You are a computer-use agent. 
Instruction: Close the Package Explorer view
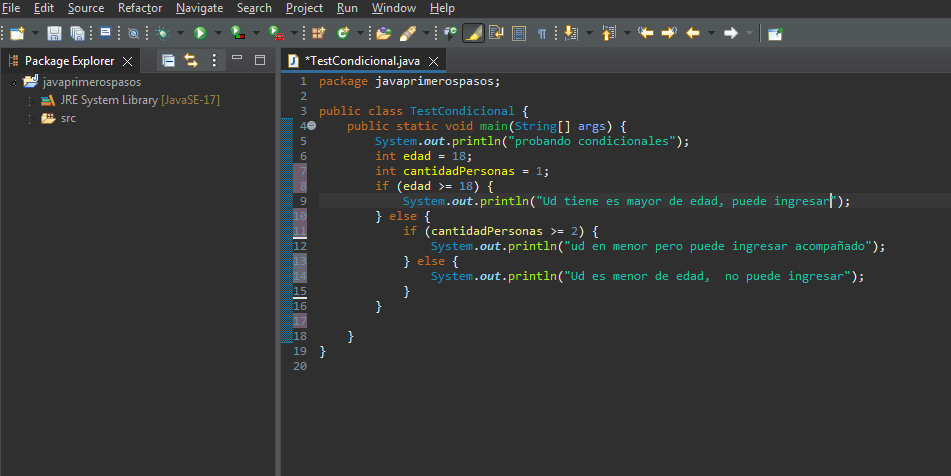point(127,61)
